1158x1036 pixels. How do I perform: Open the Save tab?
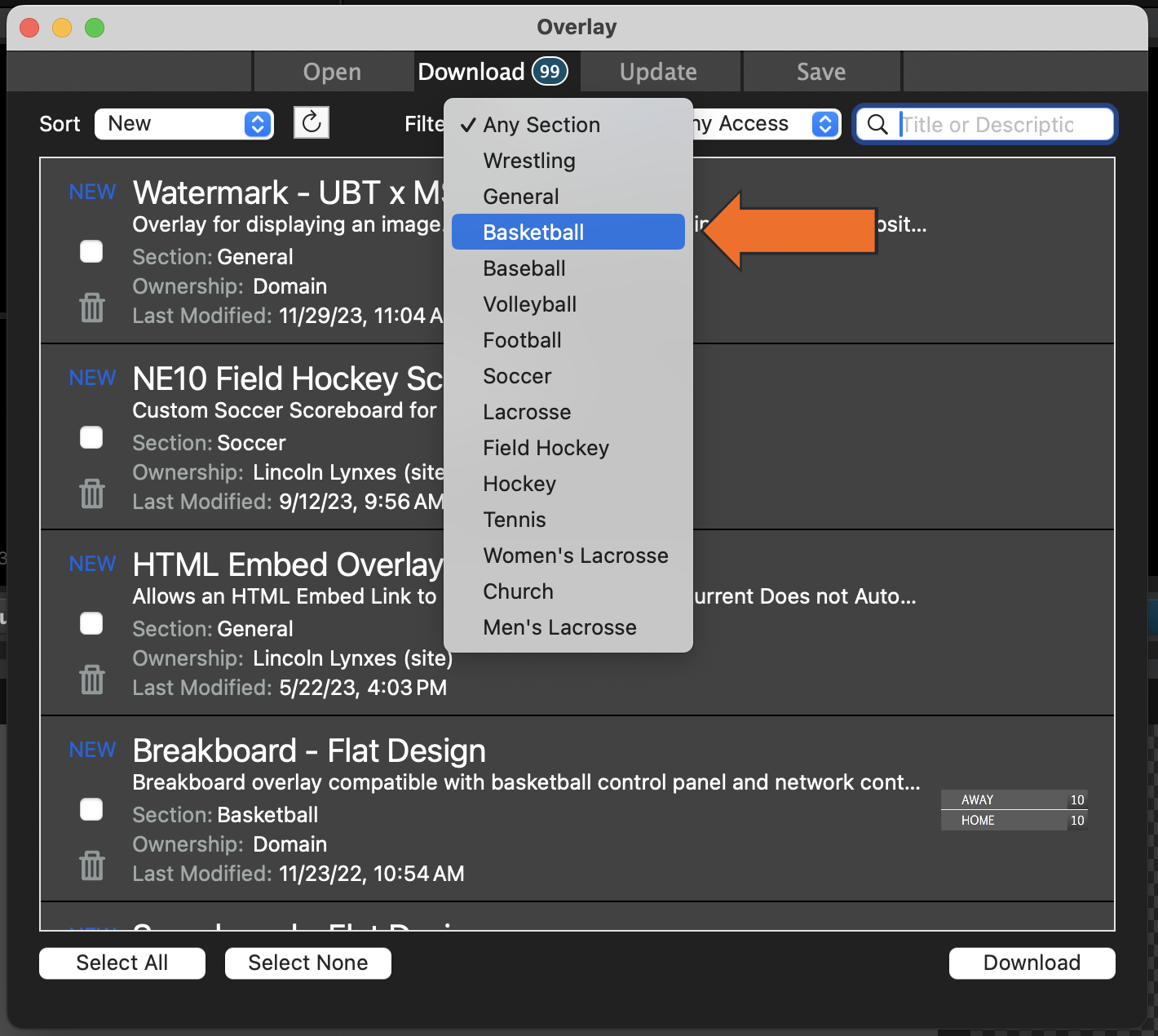tap(820, 72)
